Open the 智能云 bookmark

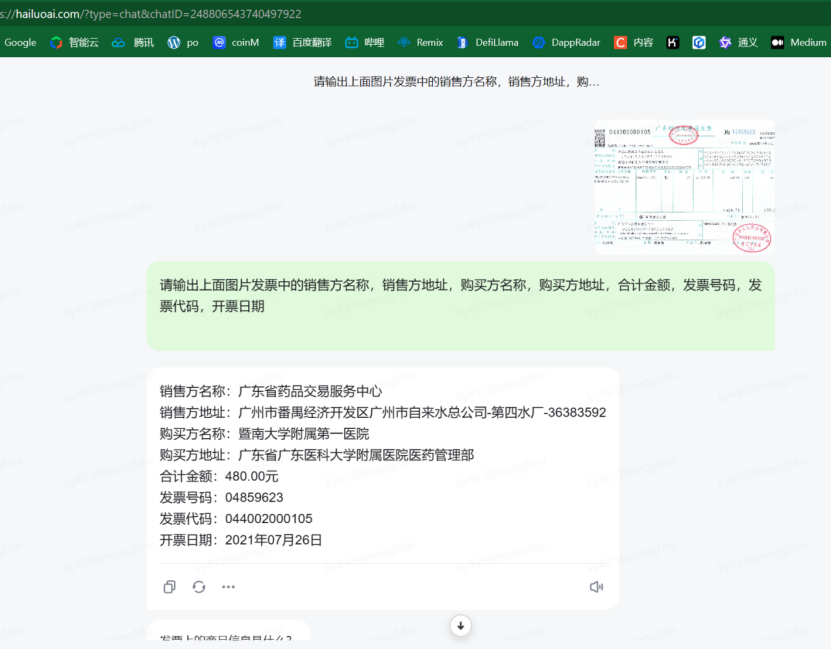pos(74,42)
